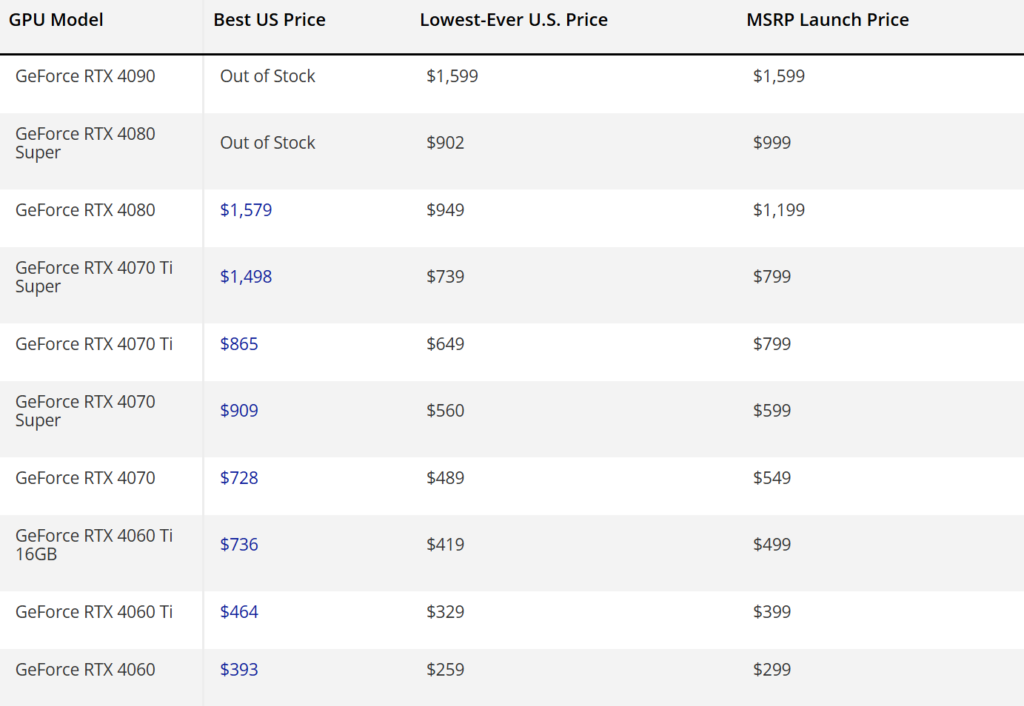Sort by Lowest-Ever U.S. Price header
Viewport: 1024px width, 706px height.
tap(513, 19)
